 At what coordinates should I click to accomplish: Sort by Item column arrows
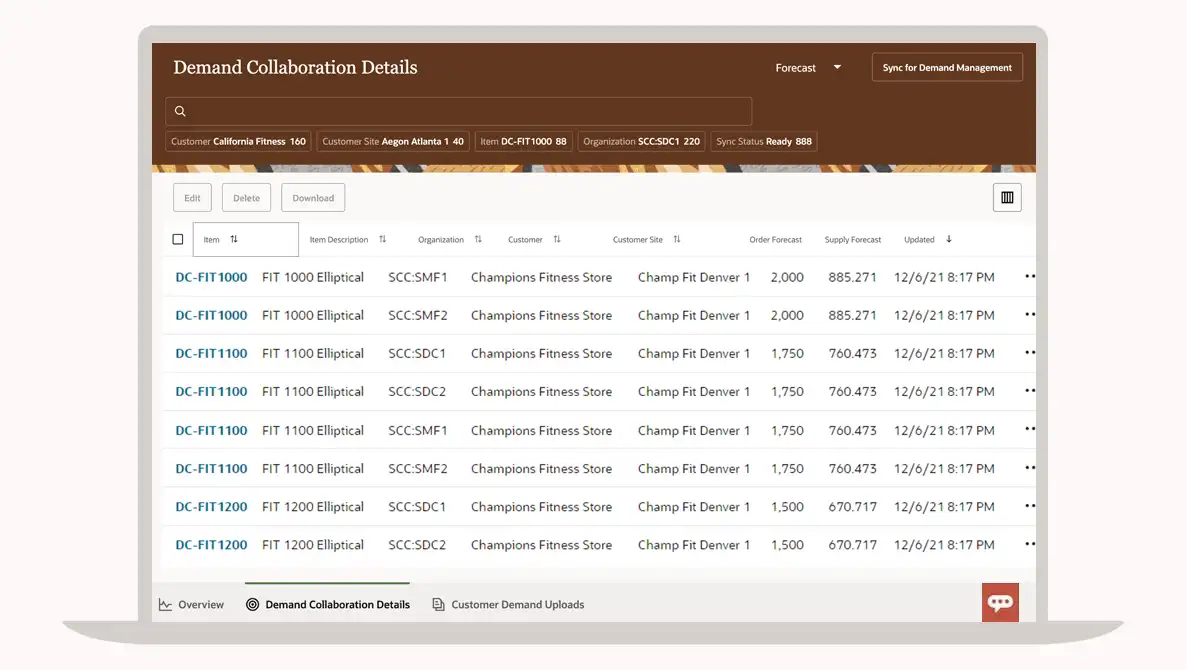(x=234, y=240)
